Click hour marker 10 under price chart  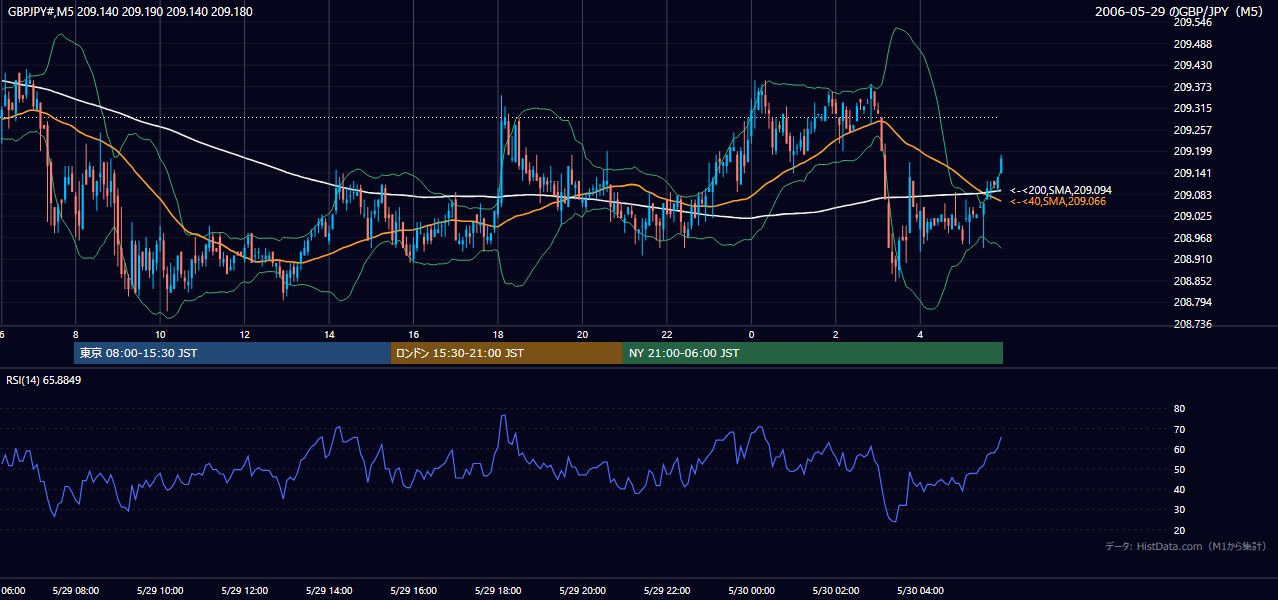click(160, 334)
